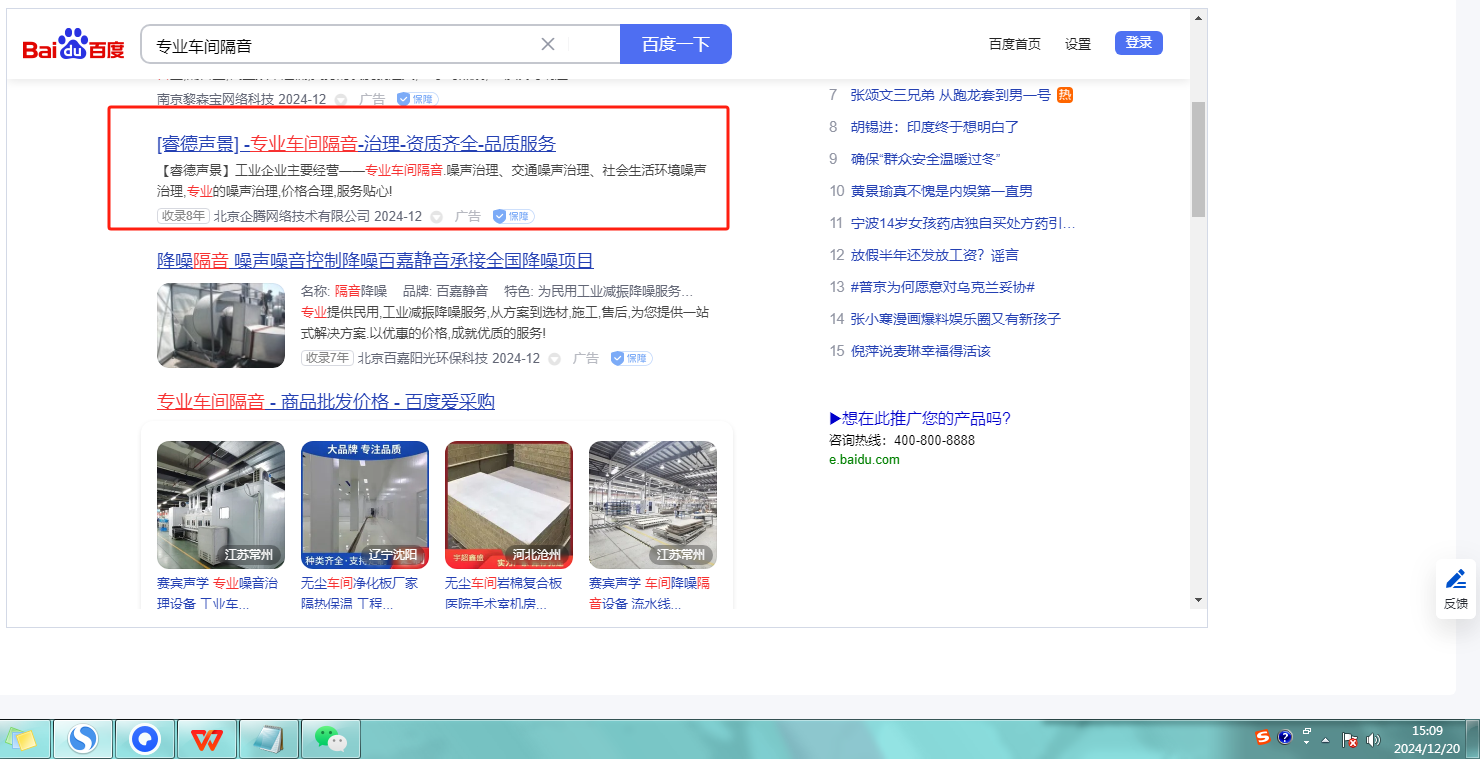Screen dimensions: 1480x759
Task: Click the 保障 badge beside 北京百嘉阳光环保科技
Action: coord(631,358)
